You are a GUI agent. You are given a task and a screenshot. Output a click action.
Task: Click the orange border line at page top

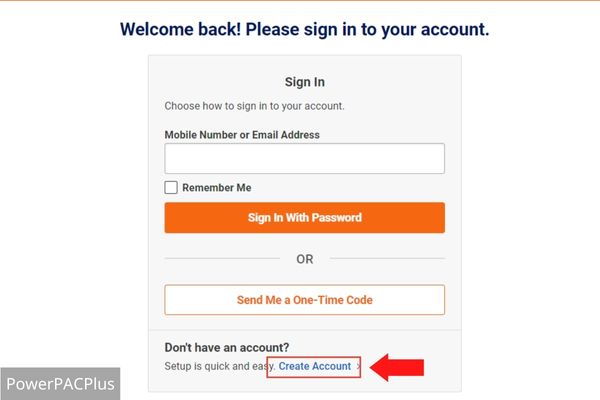pos(300,1)
